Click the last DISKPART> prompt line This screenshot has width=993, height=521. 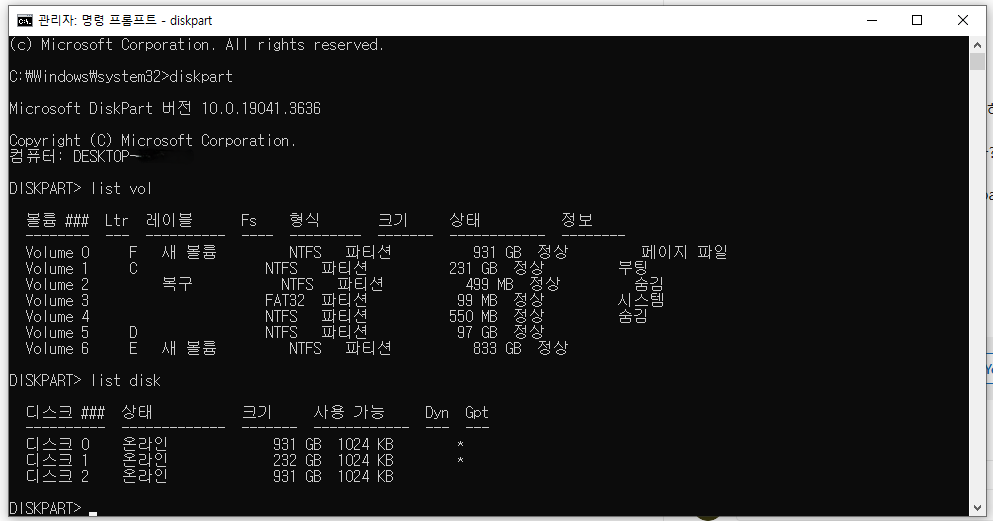pyautogui.click(x=53, y=508)
